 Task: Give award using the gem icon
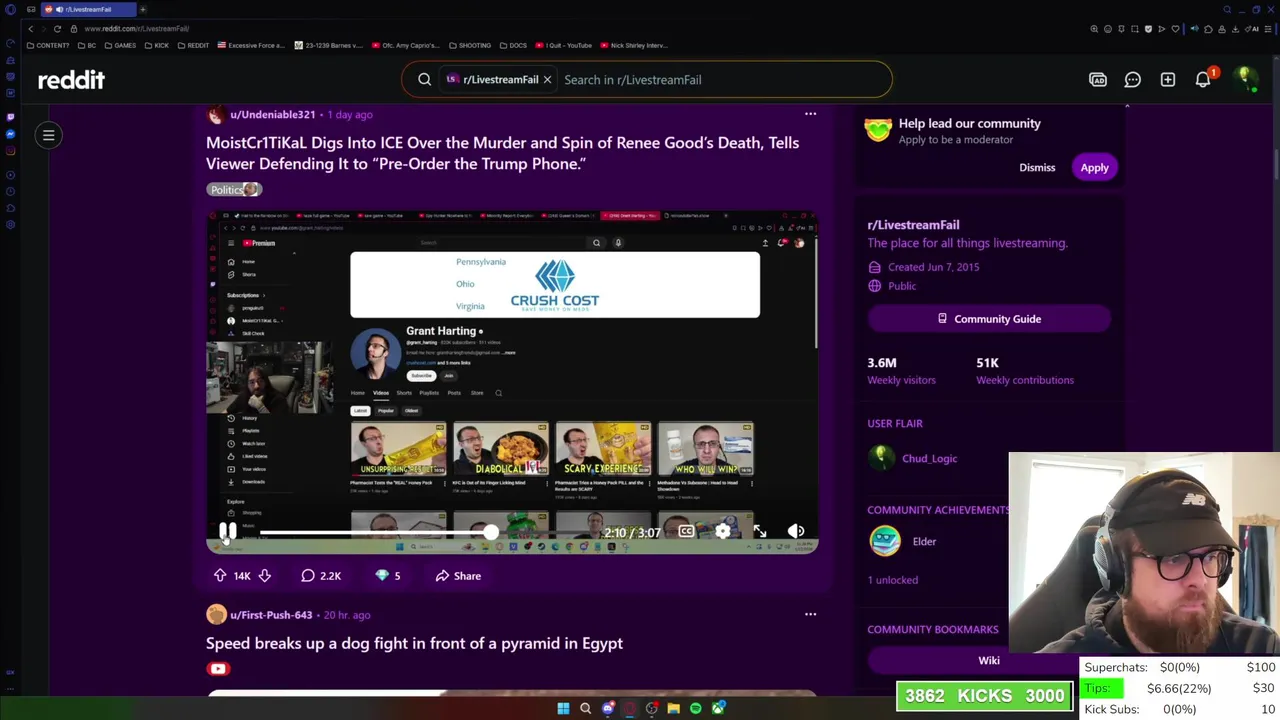tap(387, 576)
